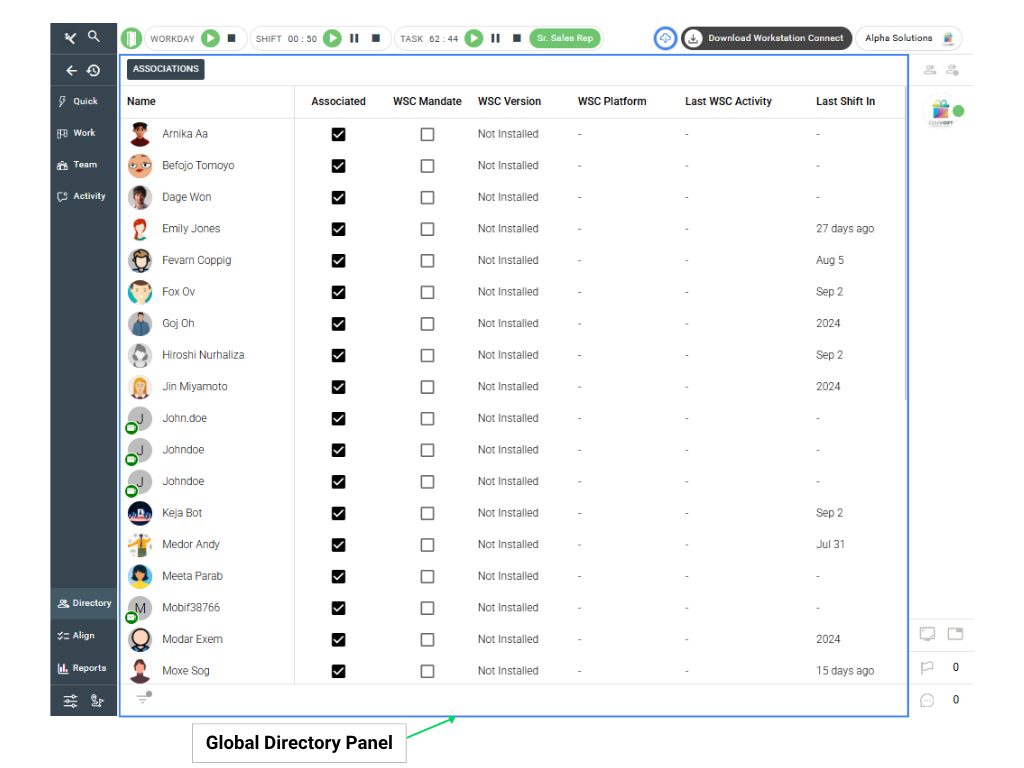The height and width of the screenshot is (768, 1024).
Task: Toggle Associated checkbox for Keja Bot
Action: tap(338, 513)
